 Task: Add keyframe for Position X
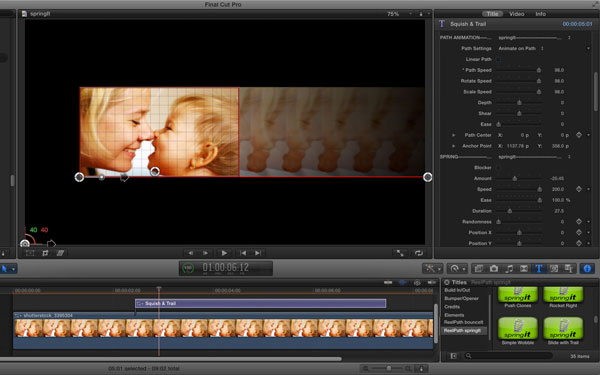click(x=579, y=233)
